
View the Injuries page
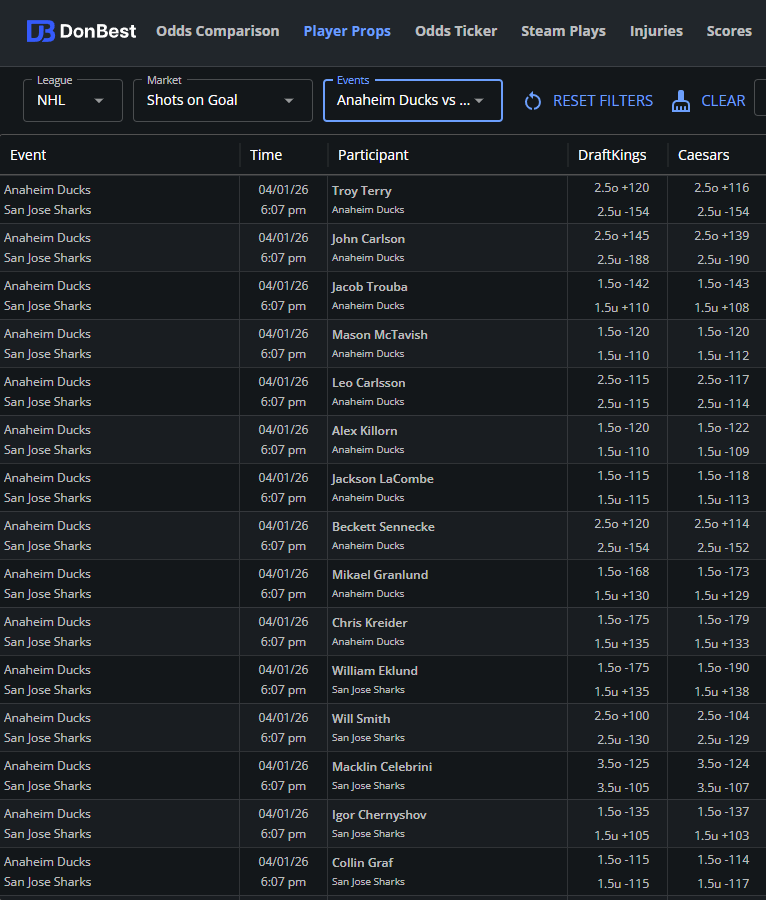pyautogui.click(x=656, y=31)
